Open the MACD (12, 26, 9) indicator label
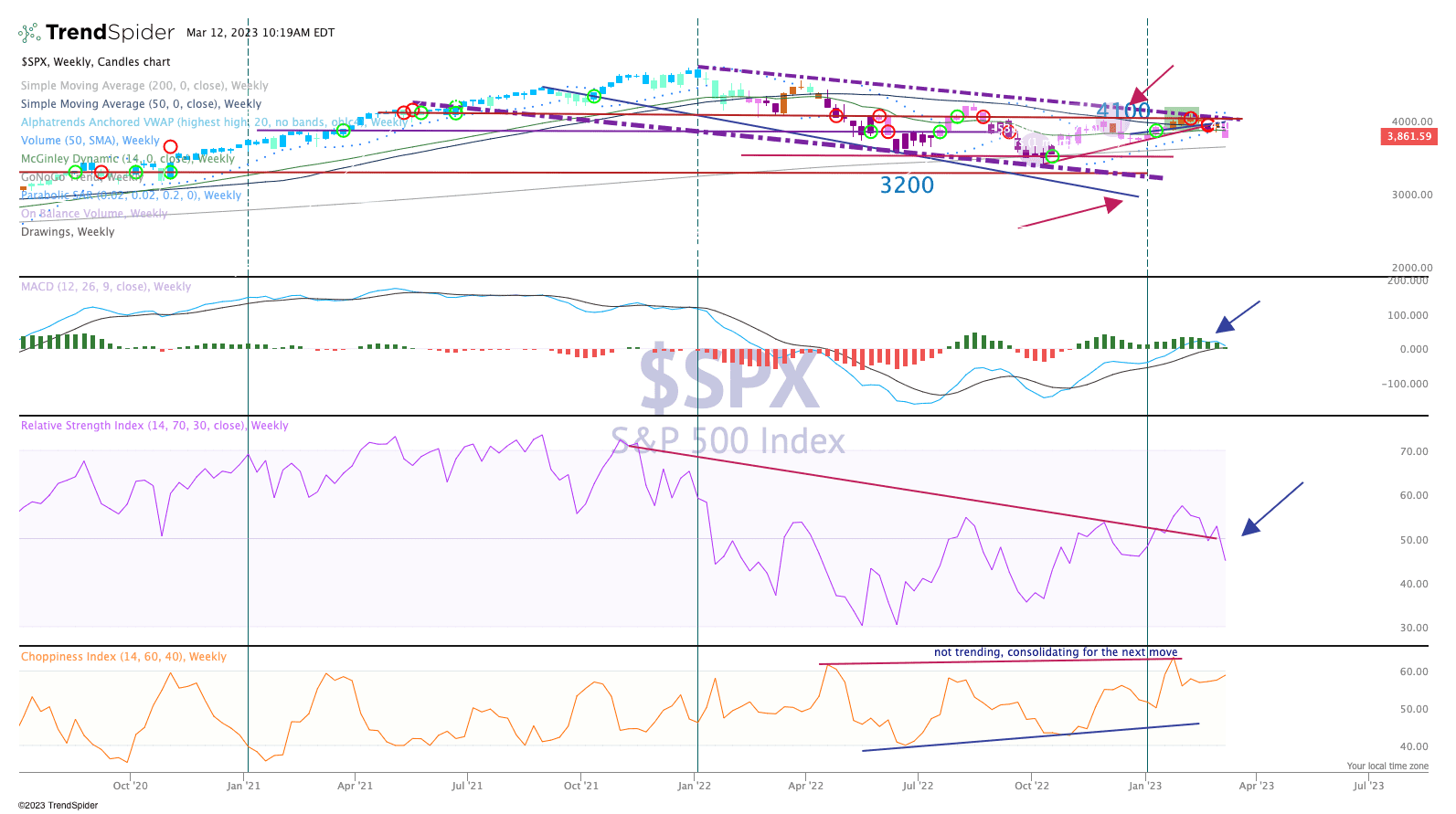This screenshot has width=1456, height=814. click(106, 287)
